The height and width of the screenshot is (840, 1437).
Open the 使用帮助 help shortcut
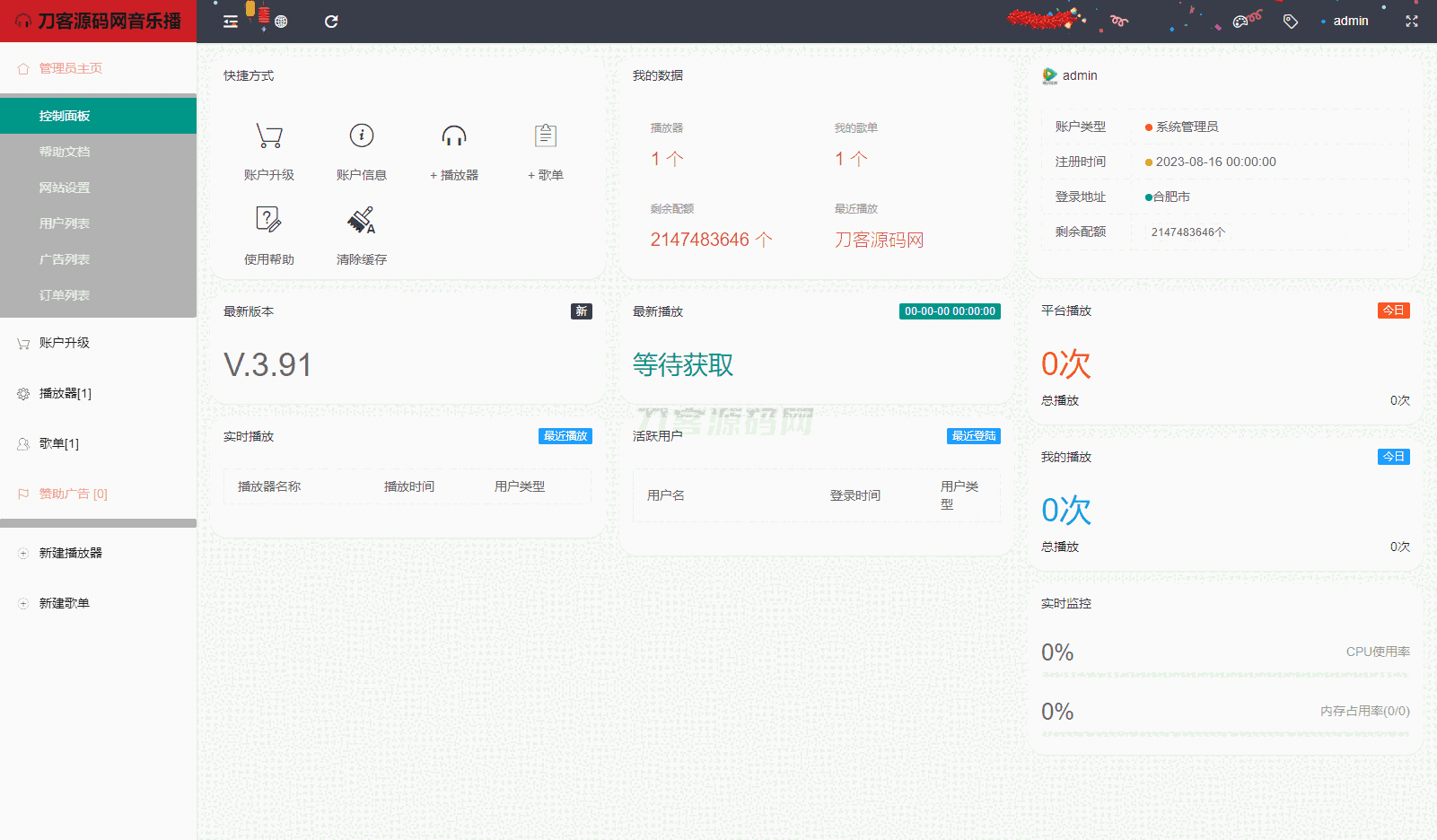coord(269,220)
